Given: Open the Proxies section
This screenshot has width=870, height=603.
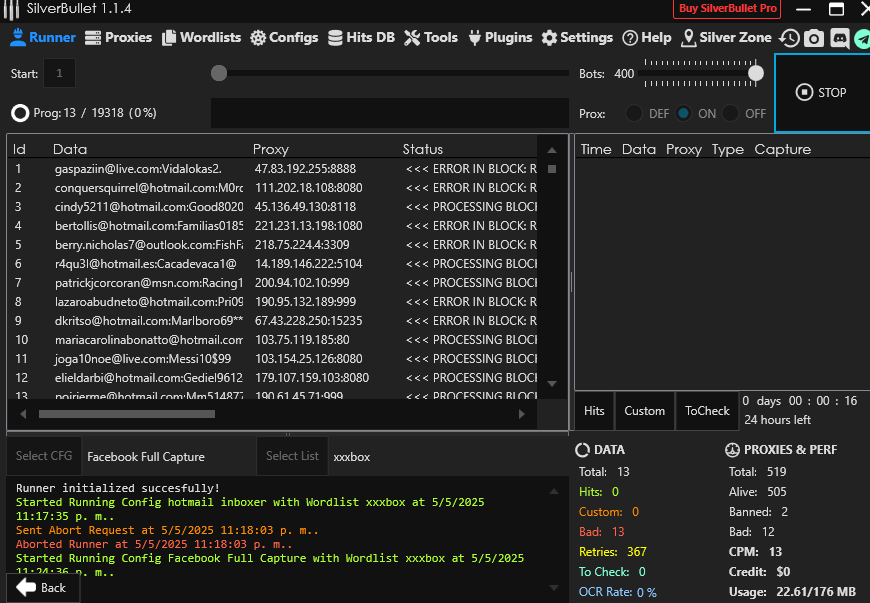Looking at the screenshot, I should (118, 37).
